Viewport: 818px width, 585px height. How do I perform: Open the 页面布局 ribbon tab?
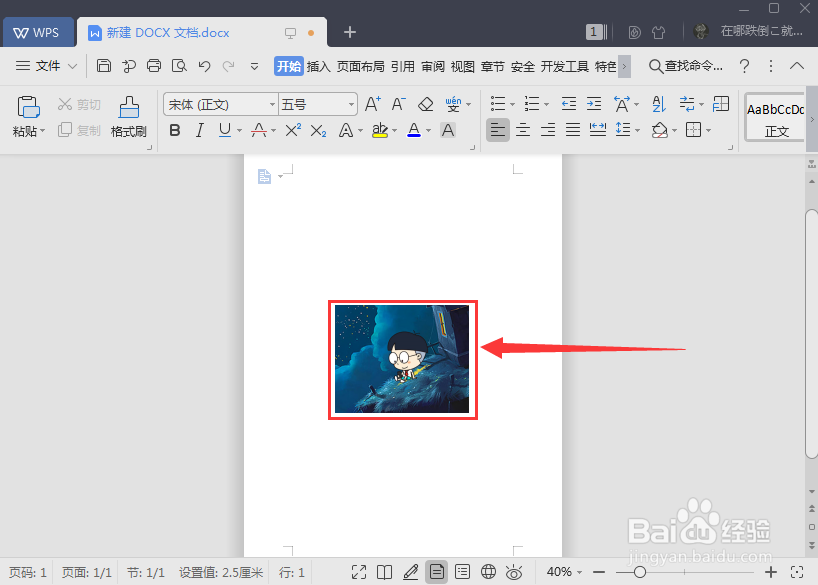pyautogui.click(x=360, y=66)
